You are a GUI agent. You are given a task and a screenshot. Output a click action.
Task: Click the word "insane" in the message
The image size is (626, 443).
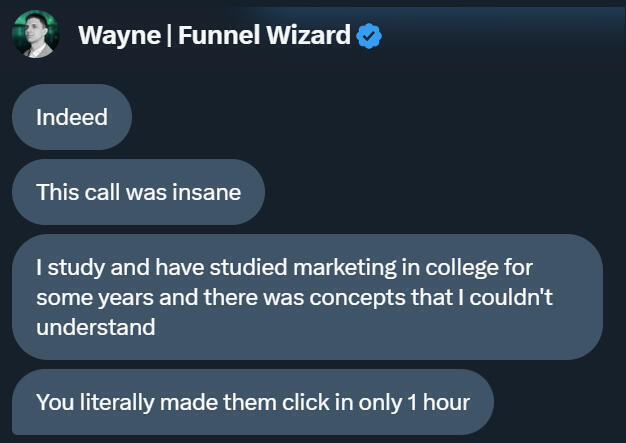pos(208,192)
